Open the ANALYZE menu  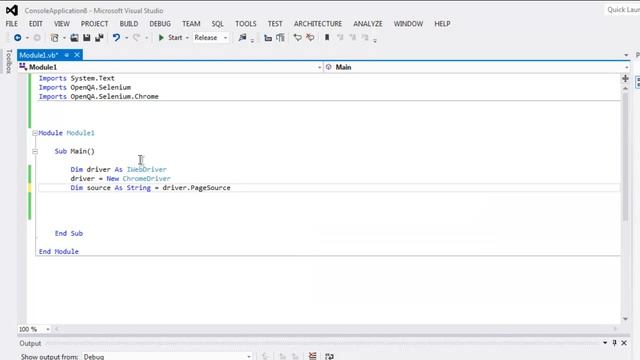pyautogui.click(x=368, y=24)
